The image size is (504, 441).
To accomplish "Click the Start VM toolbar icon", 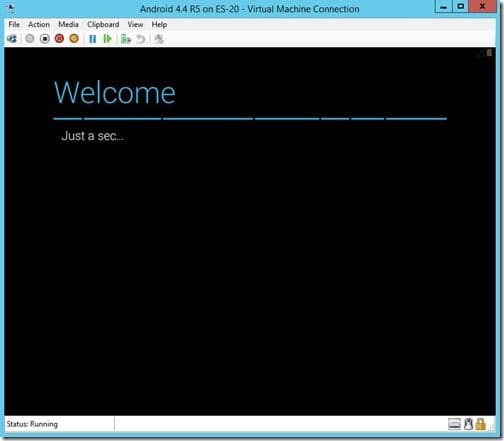I will 30,39.
